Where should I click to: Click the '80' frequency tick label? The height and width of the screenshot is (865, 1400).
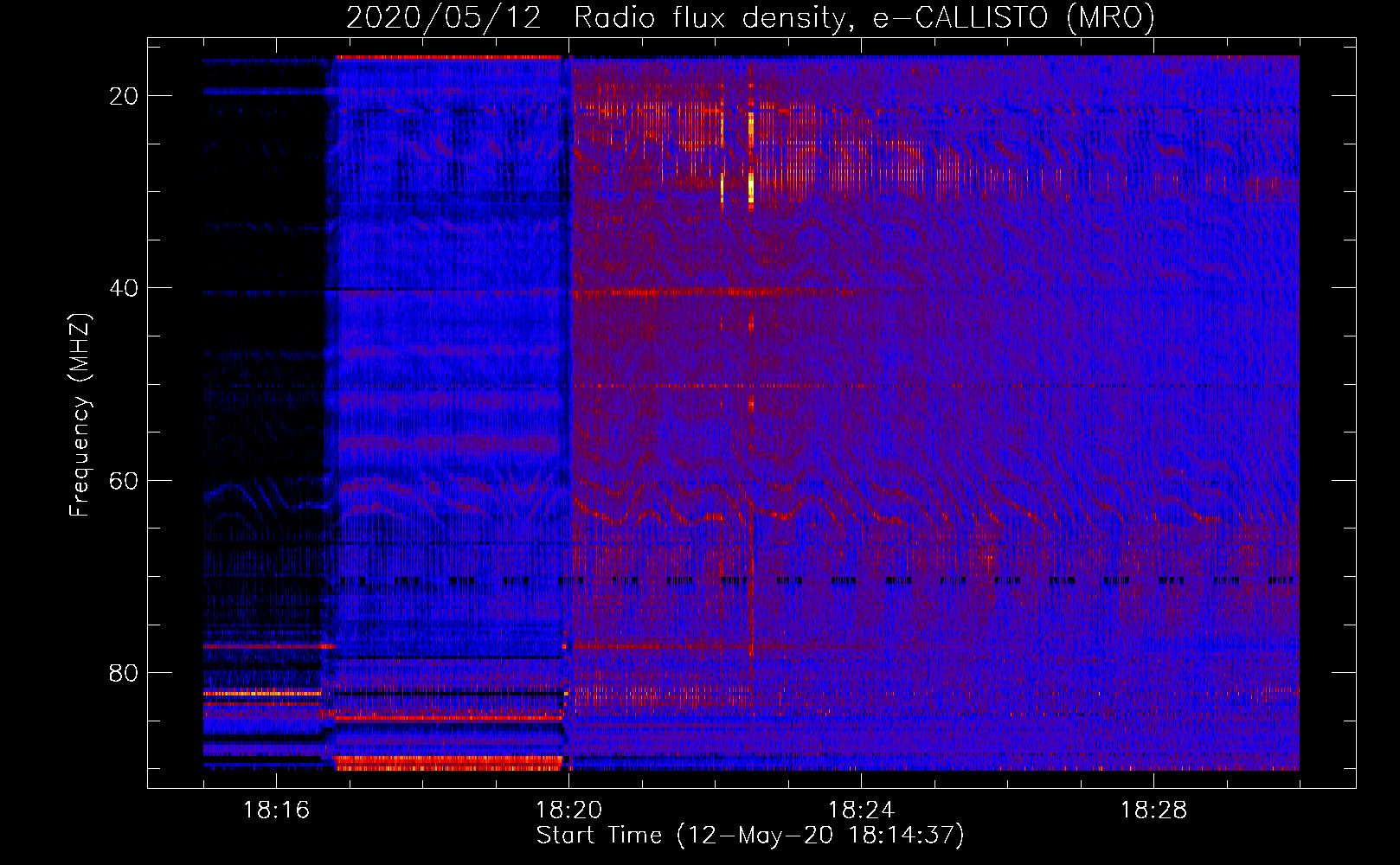coord(124,672)
